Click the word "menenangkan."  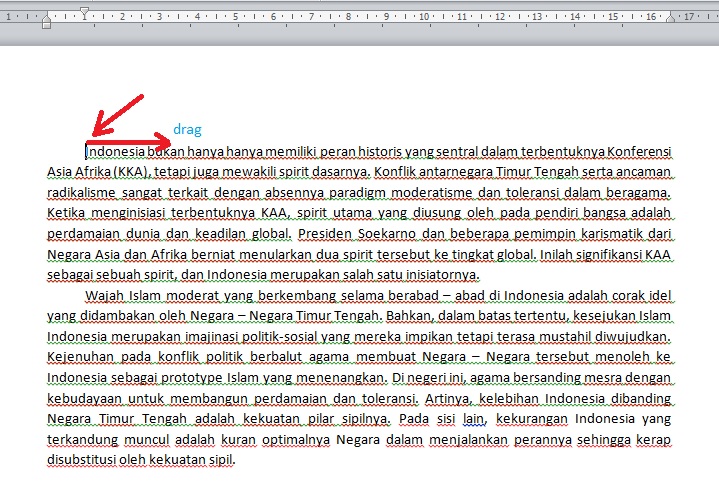[342, 378]
